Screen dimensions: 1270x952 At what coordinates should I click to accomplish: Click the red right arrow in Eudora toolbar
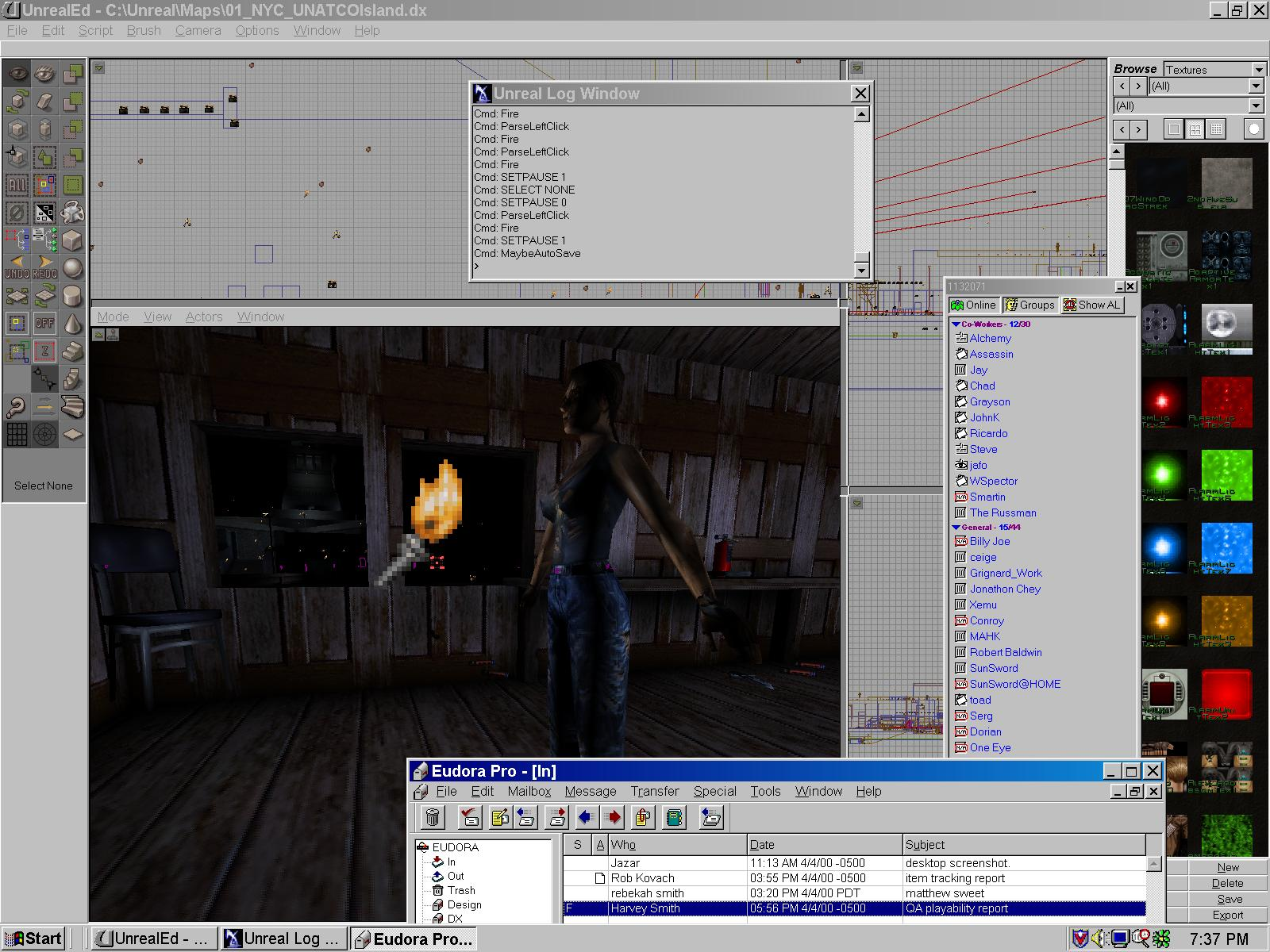[x=612, y=817]
